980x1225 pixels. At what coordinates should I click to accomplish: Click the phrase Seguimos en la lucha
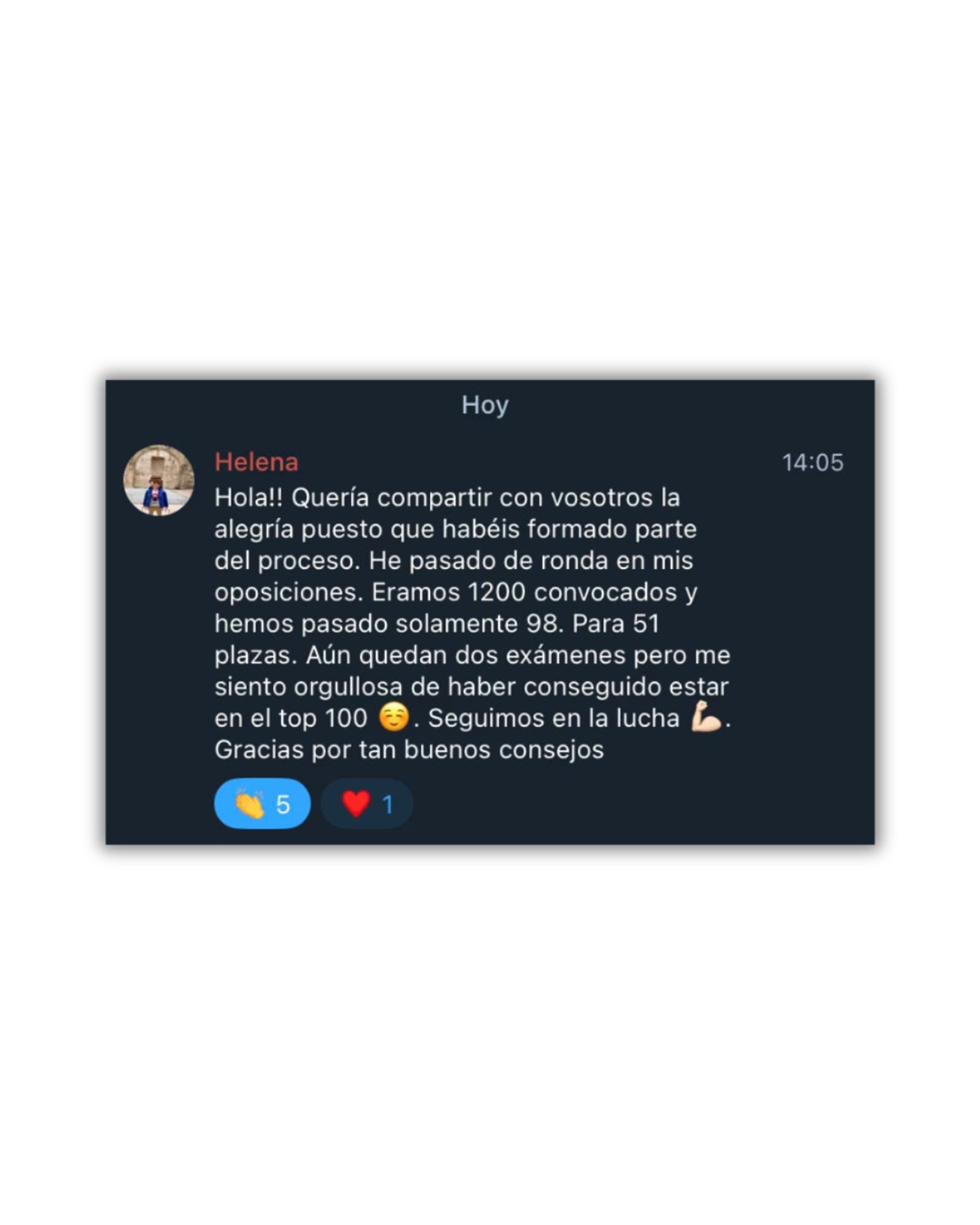tap(553, 719)
